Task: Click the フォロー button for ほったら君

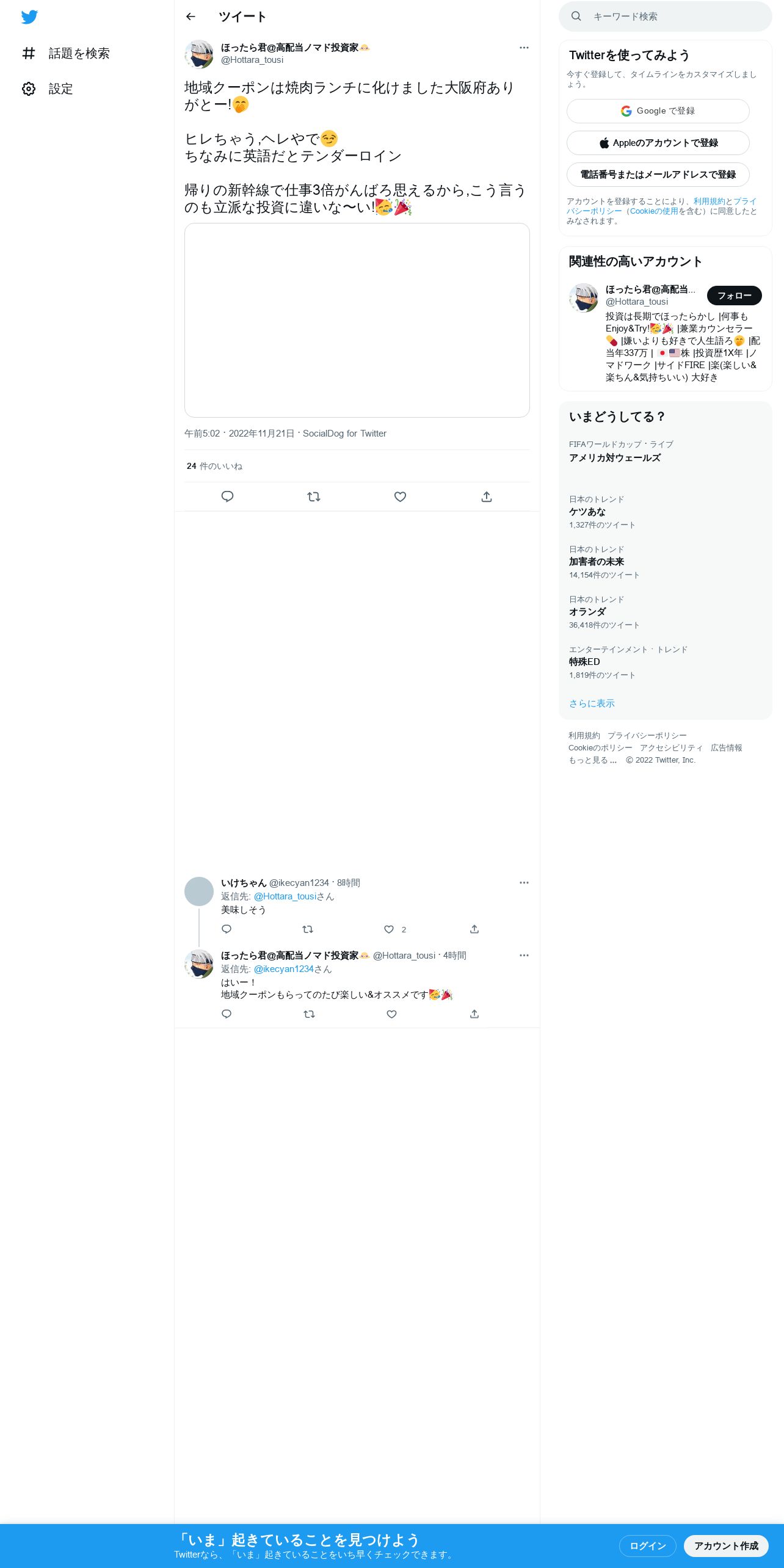Action: click(x=734, y=296)
